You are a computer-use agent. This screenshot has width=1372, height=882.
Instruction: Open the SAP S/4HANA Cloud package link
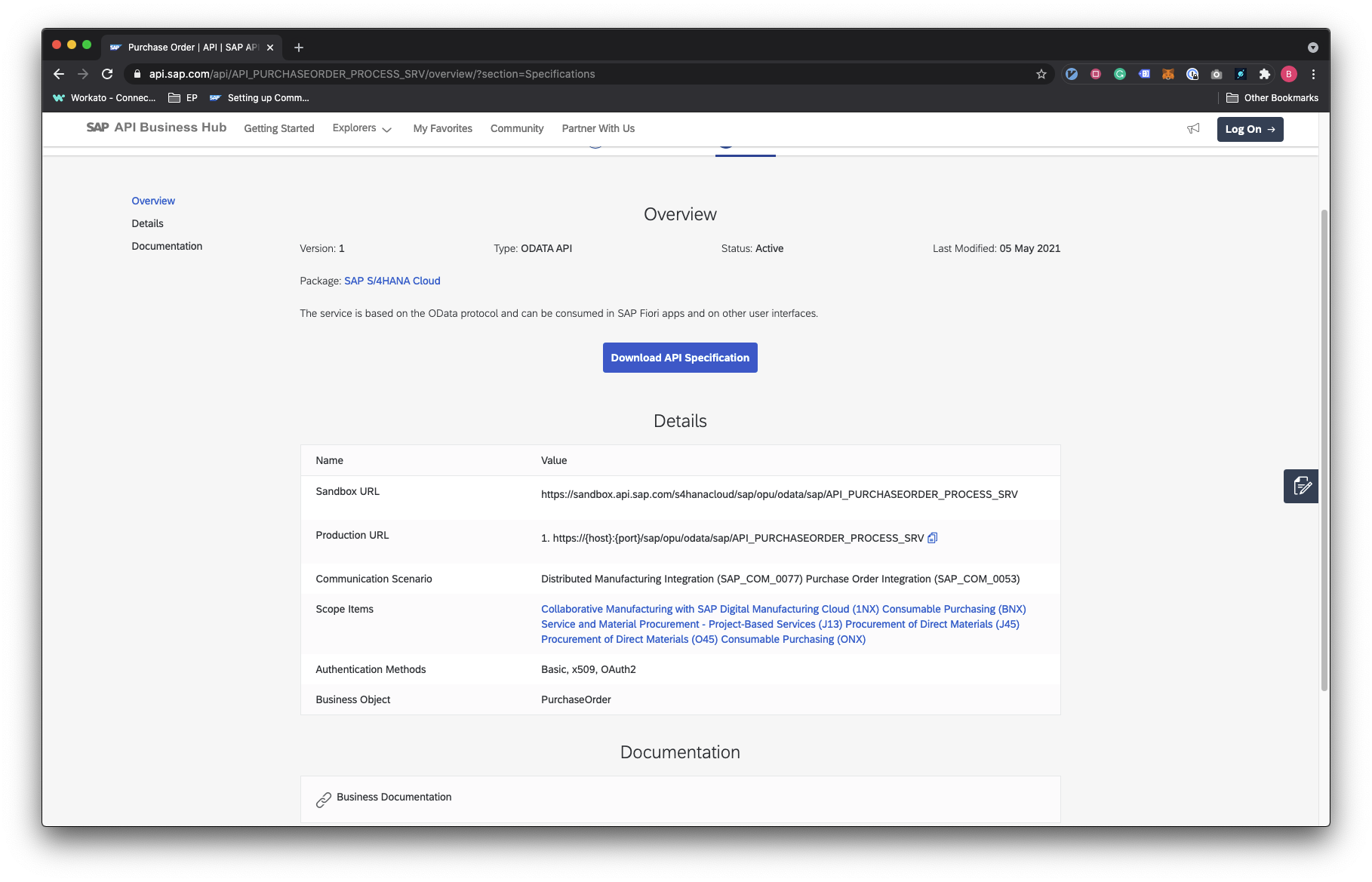click(x=392, y=281)
